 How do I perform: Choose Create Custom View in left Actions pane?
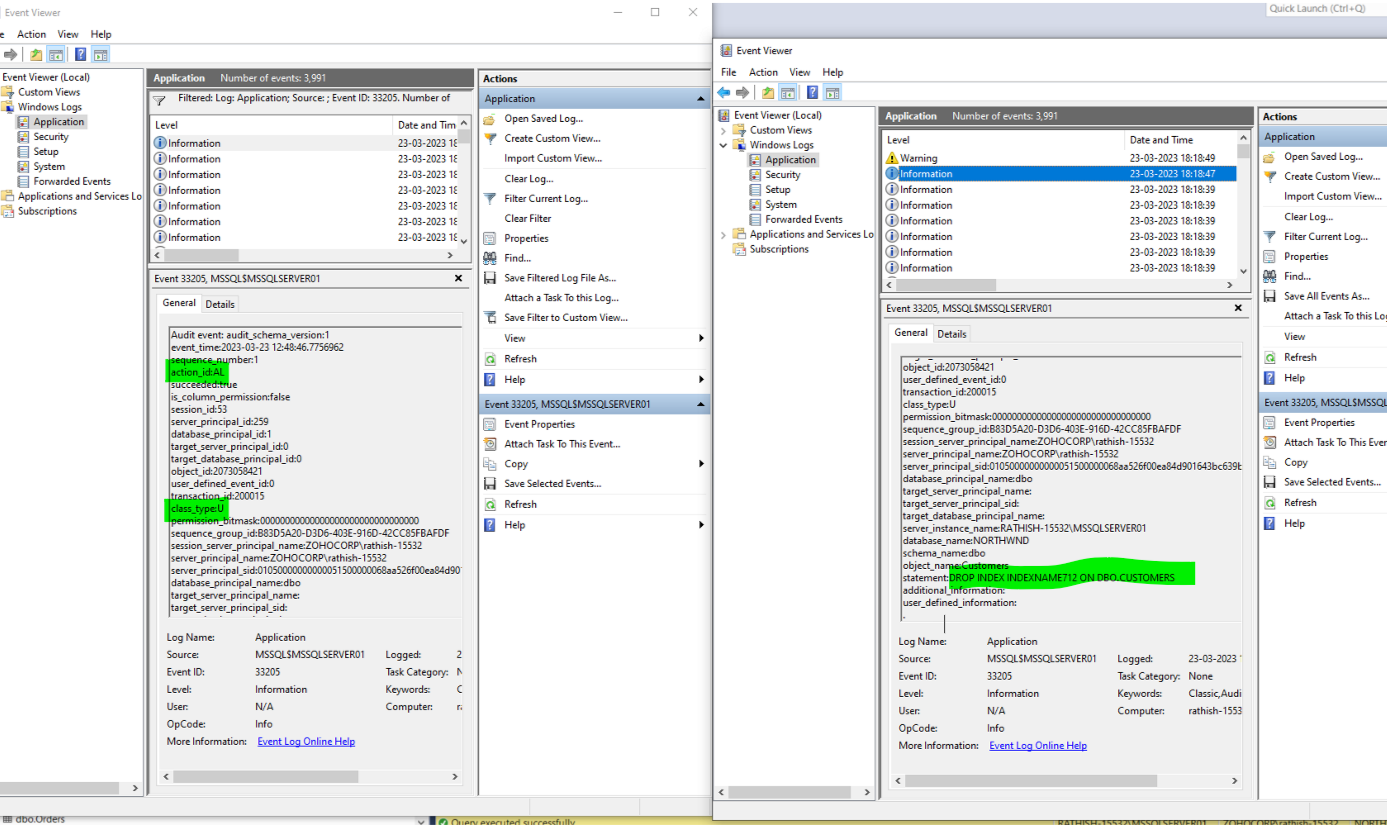pyautogui.click(x=552, y=138)
